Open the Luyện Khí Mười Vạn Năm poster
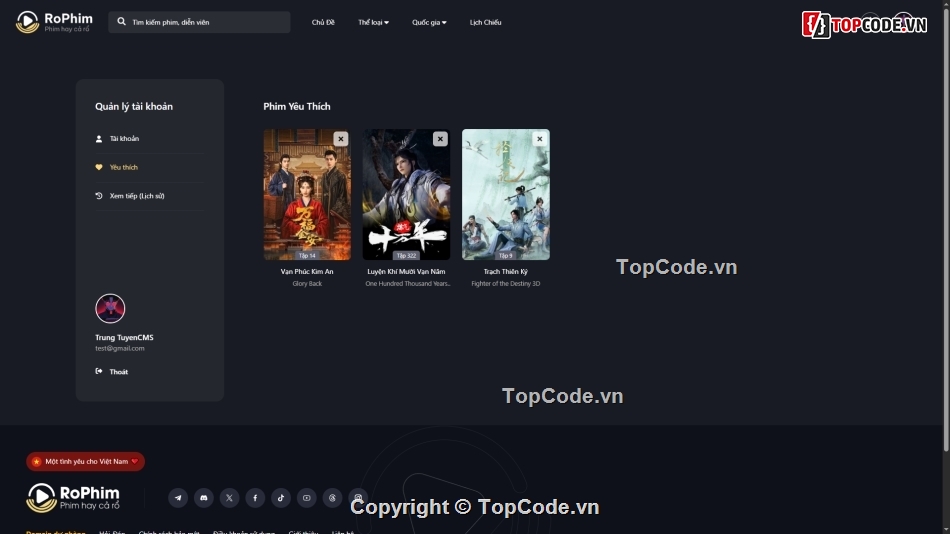The width and height of the screenshot is (950, 534). coord(407,195)
